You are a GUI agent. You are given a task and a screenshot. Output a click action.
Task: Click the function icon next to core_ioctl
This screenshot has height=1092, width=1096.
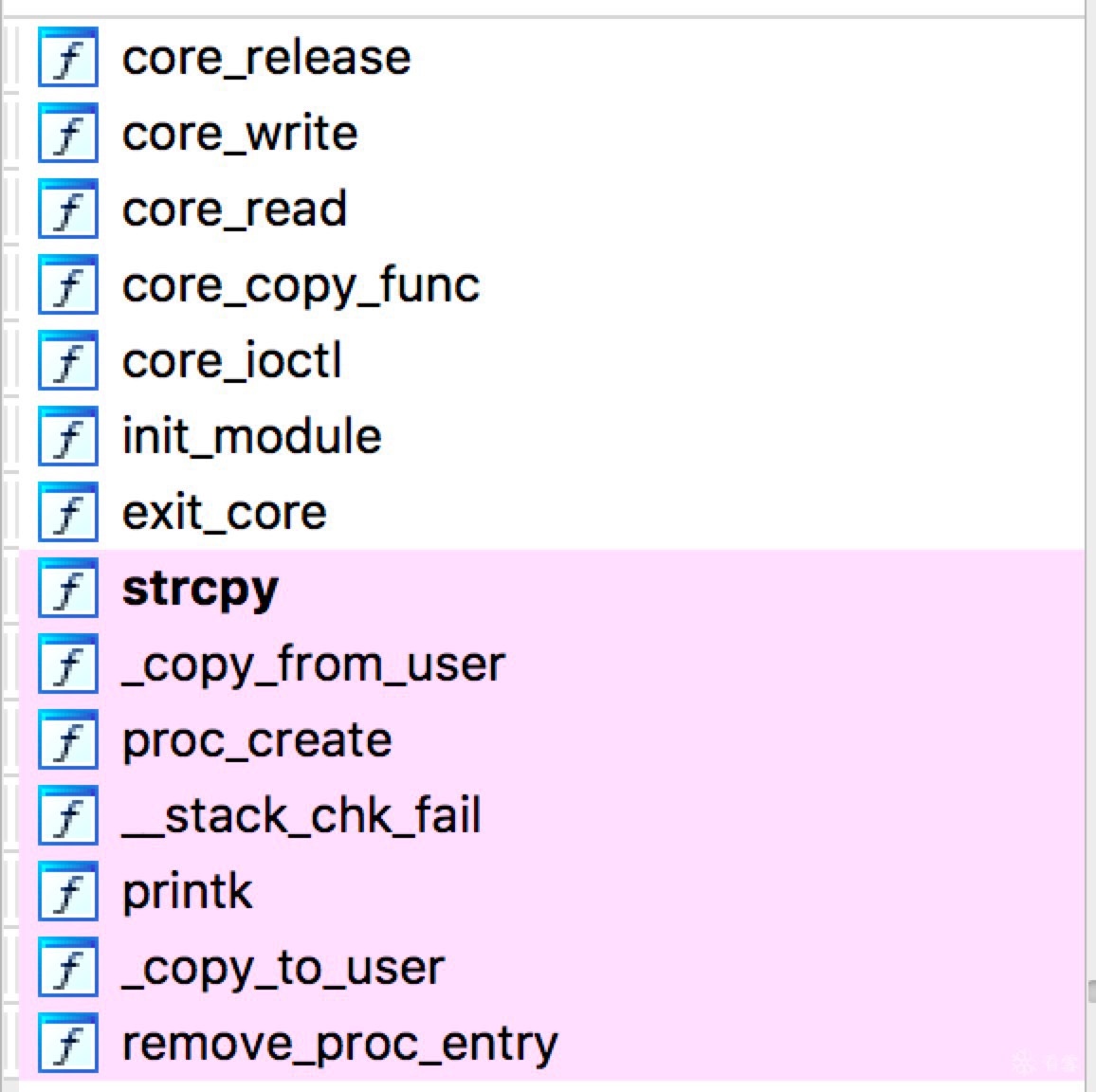[68, 360]
